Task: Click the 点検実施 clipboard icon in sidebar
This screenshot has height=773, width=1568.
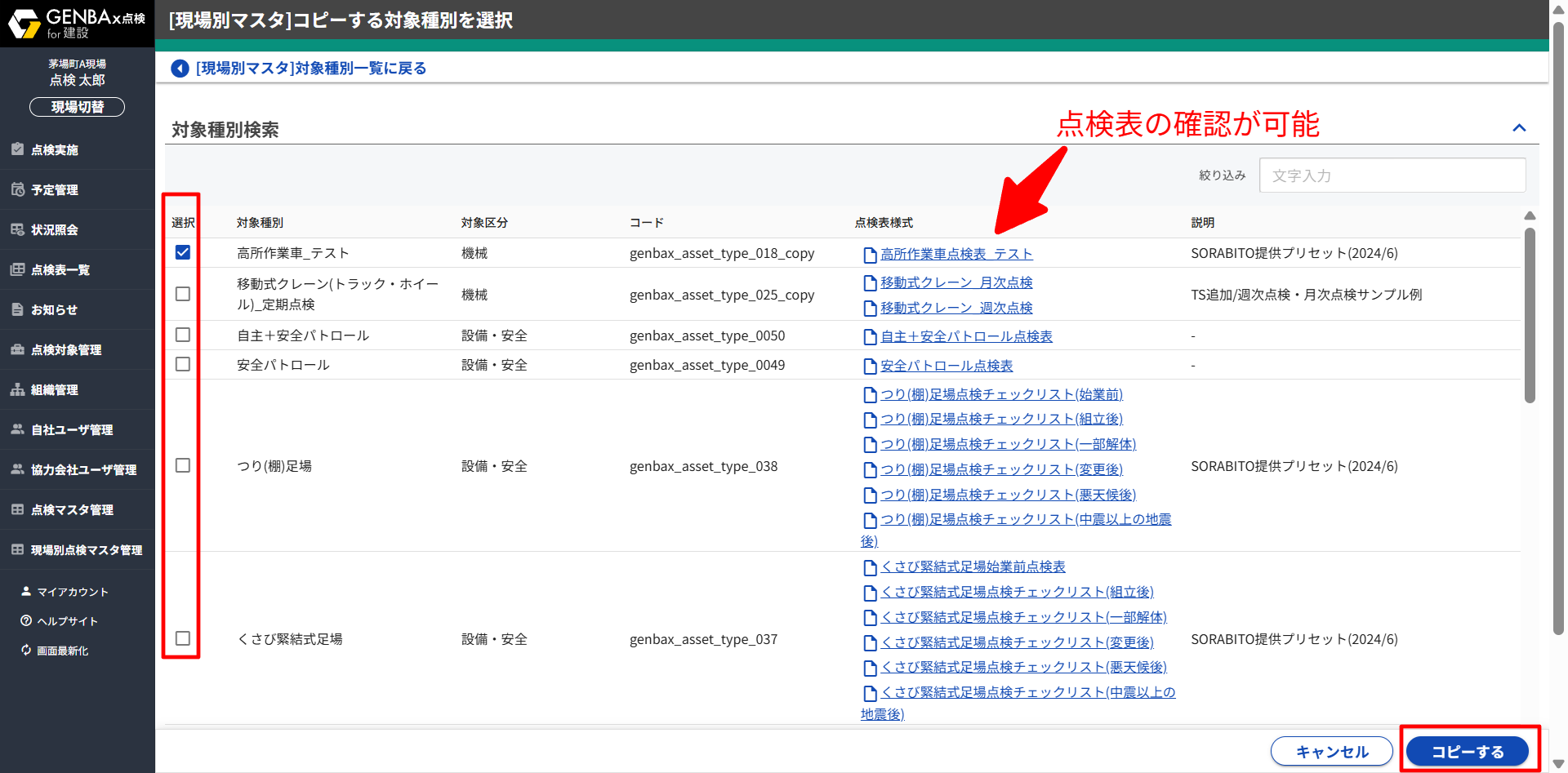Action: 17,149
